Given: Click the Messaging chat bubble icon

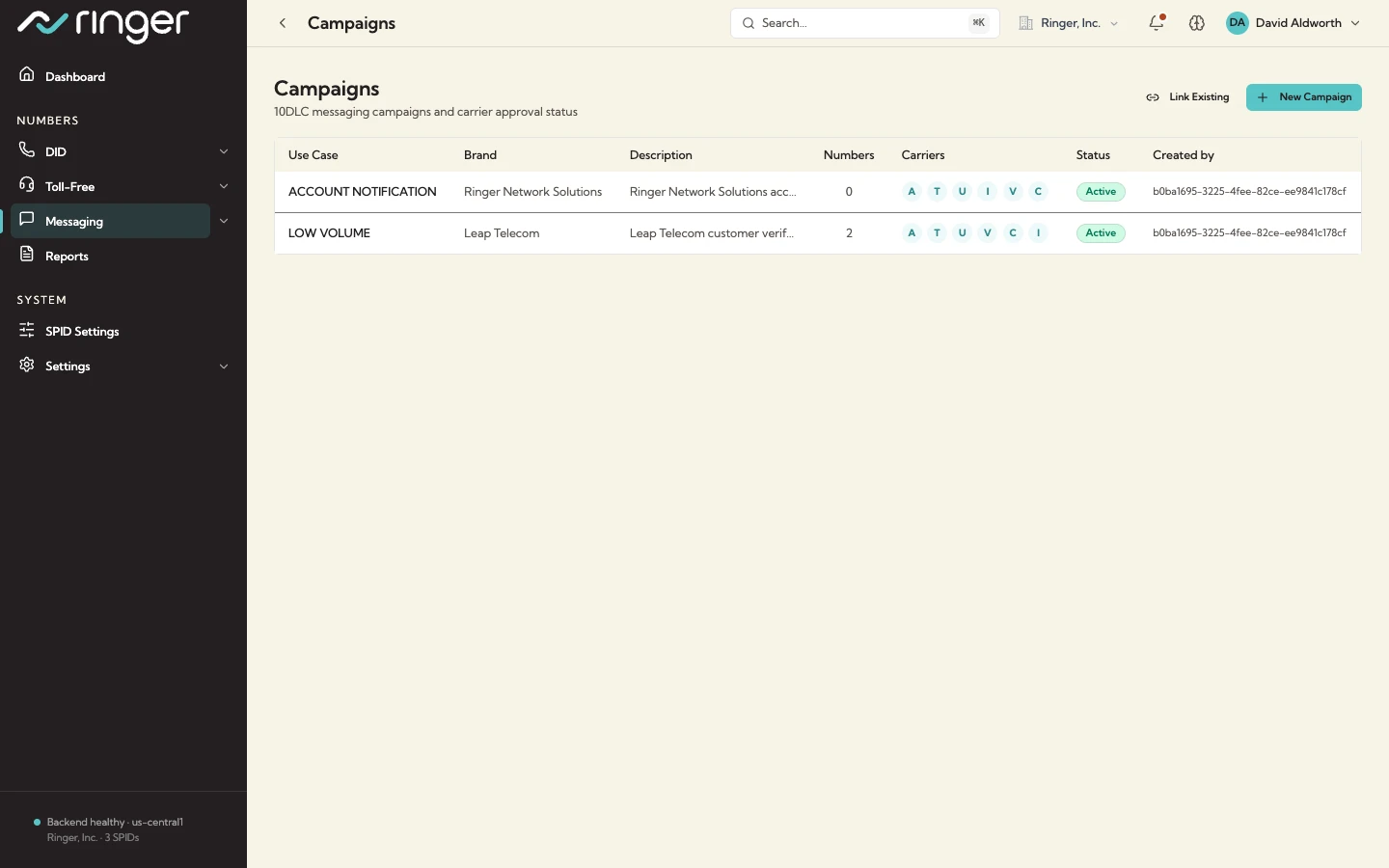Looking at the screenshot, I should click(27, 219).
